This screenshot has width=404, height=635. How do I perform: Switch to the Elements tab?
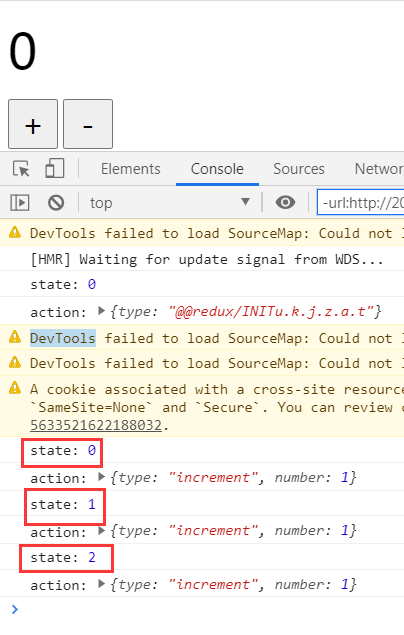click(131, 169)
